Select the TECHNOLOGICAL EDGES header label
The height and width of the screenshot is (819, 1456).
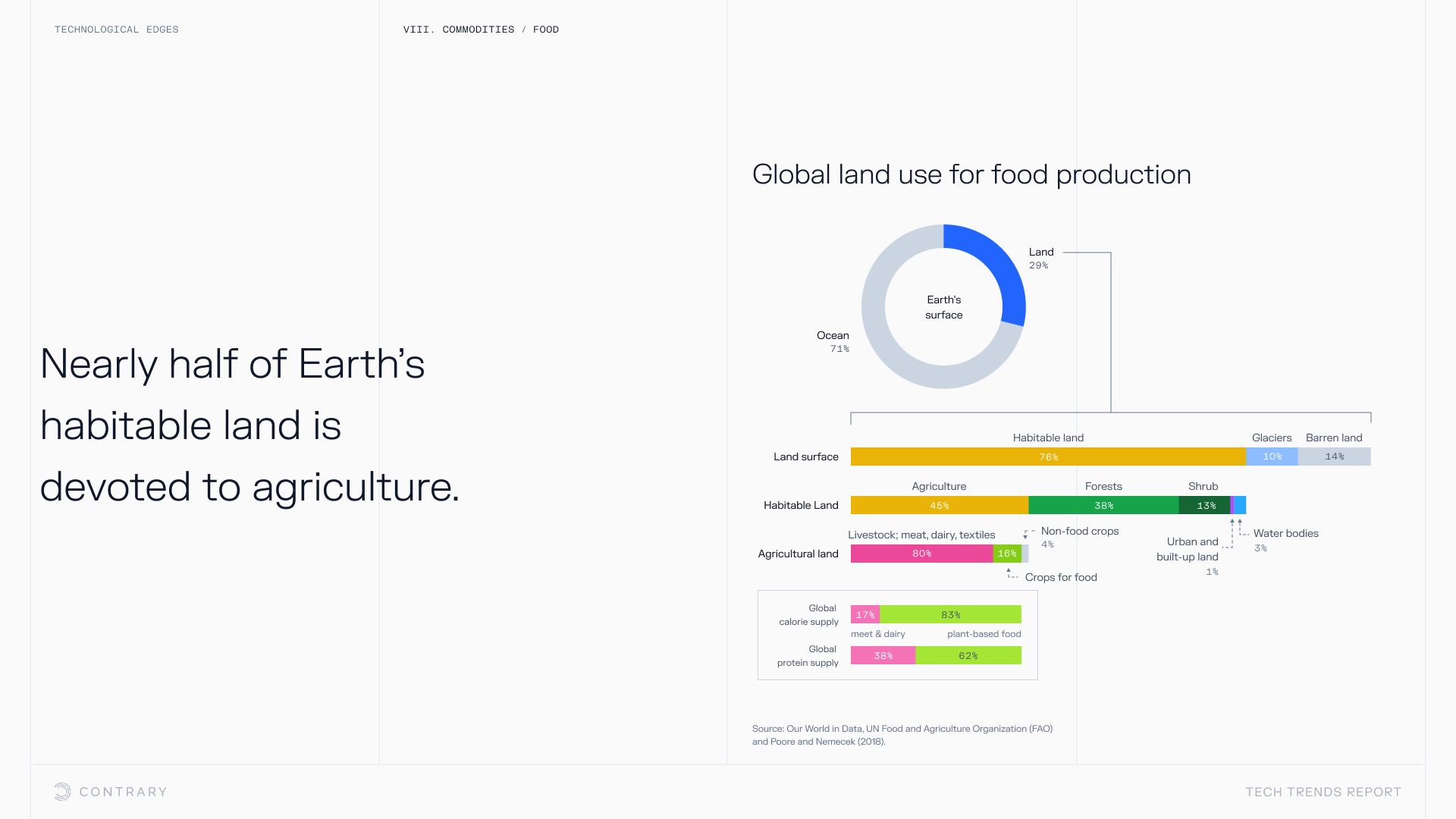tap(116, 30)
